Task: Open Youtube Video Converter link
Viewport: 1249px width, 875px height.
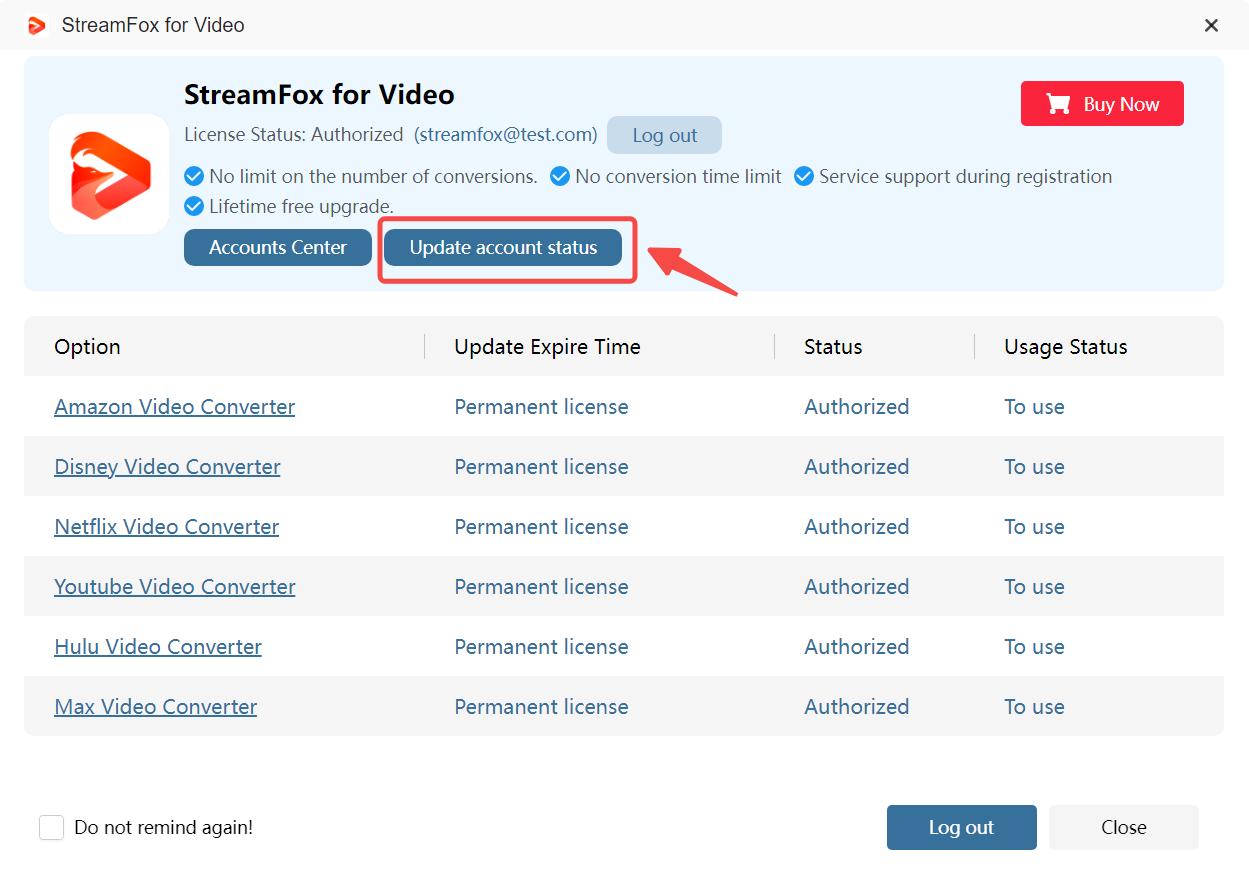Action: point(174,587)
